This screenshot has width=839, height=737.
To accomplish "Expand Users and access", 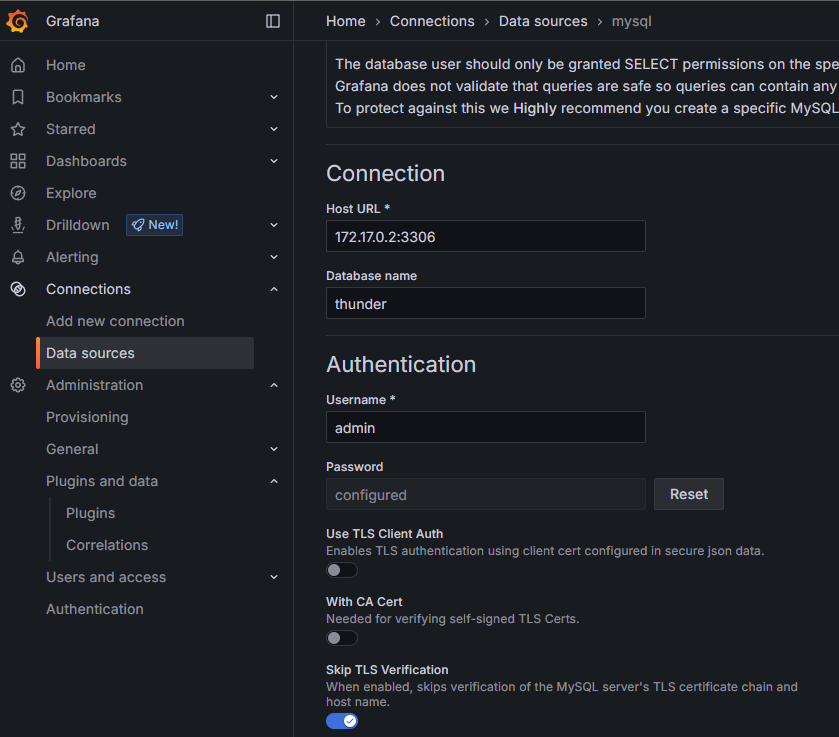I will coord(274,576).
